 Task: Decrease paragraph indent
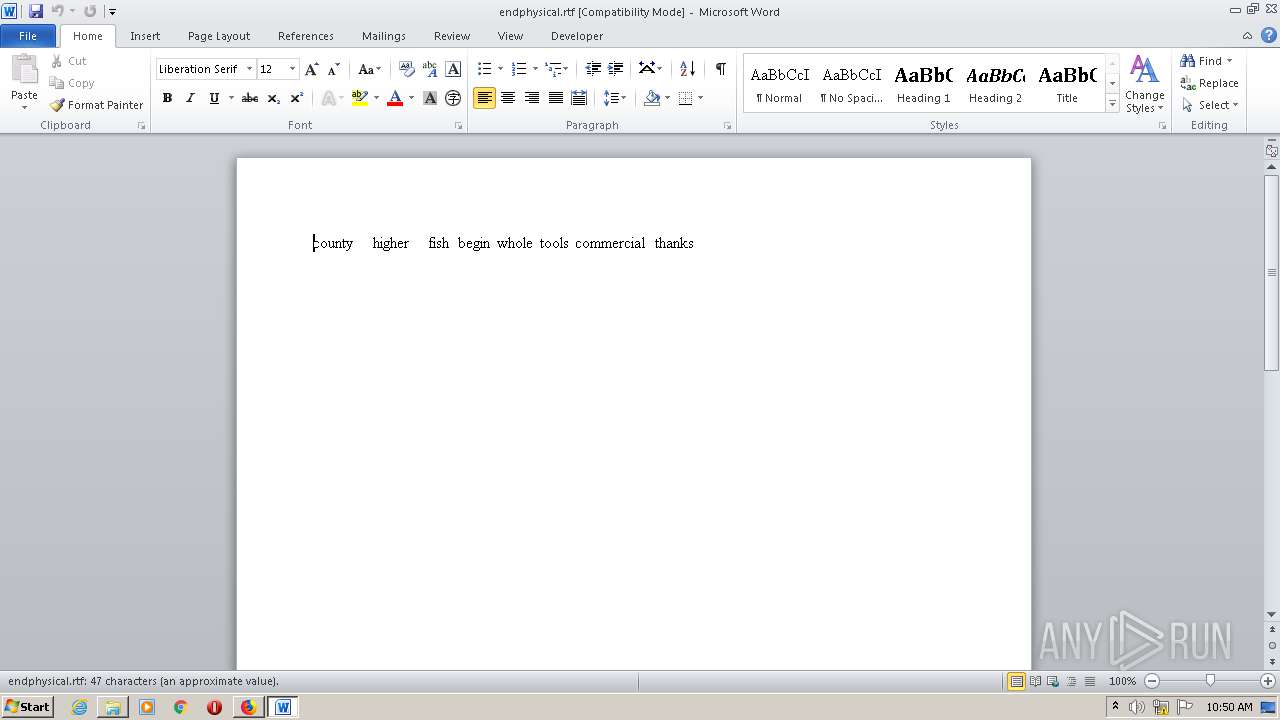pos(593,69)
